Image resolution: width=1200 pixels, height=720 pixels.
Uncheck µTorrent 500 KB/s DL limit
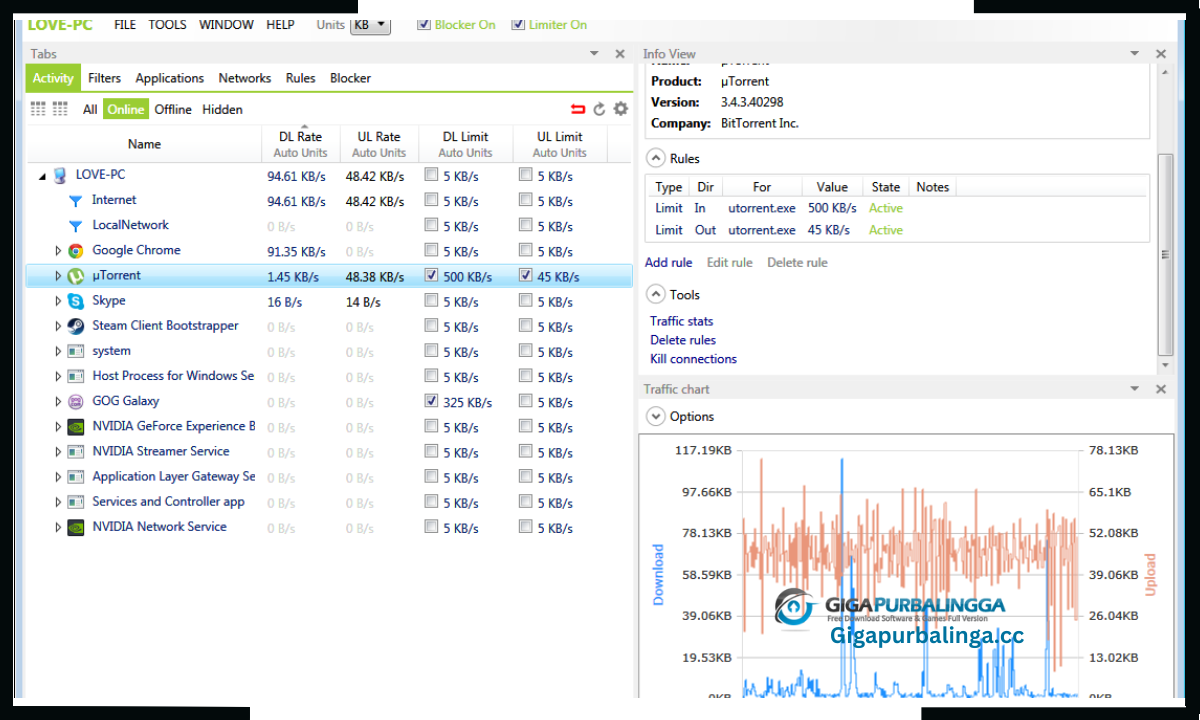(431, 275)
